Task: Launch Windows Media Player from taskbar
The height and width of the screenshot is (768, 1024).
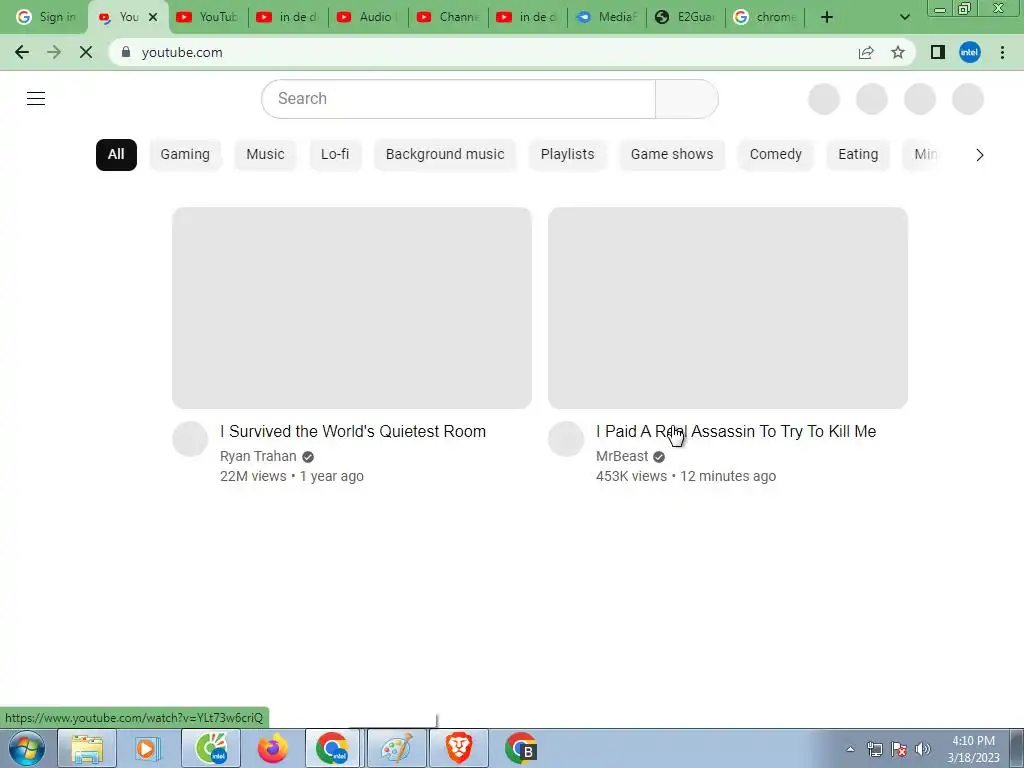Action: point(149,748)
